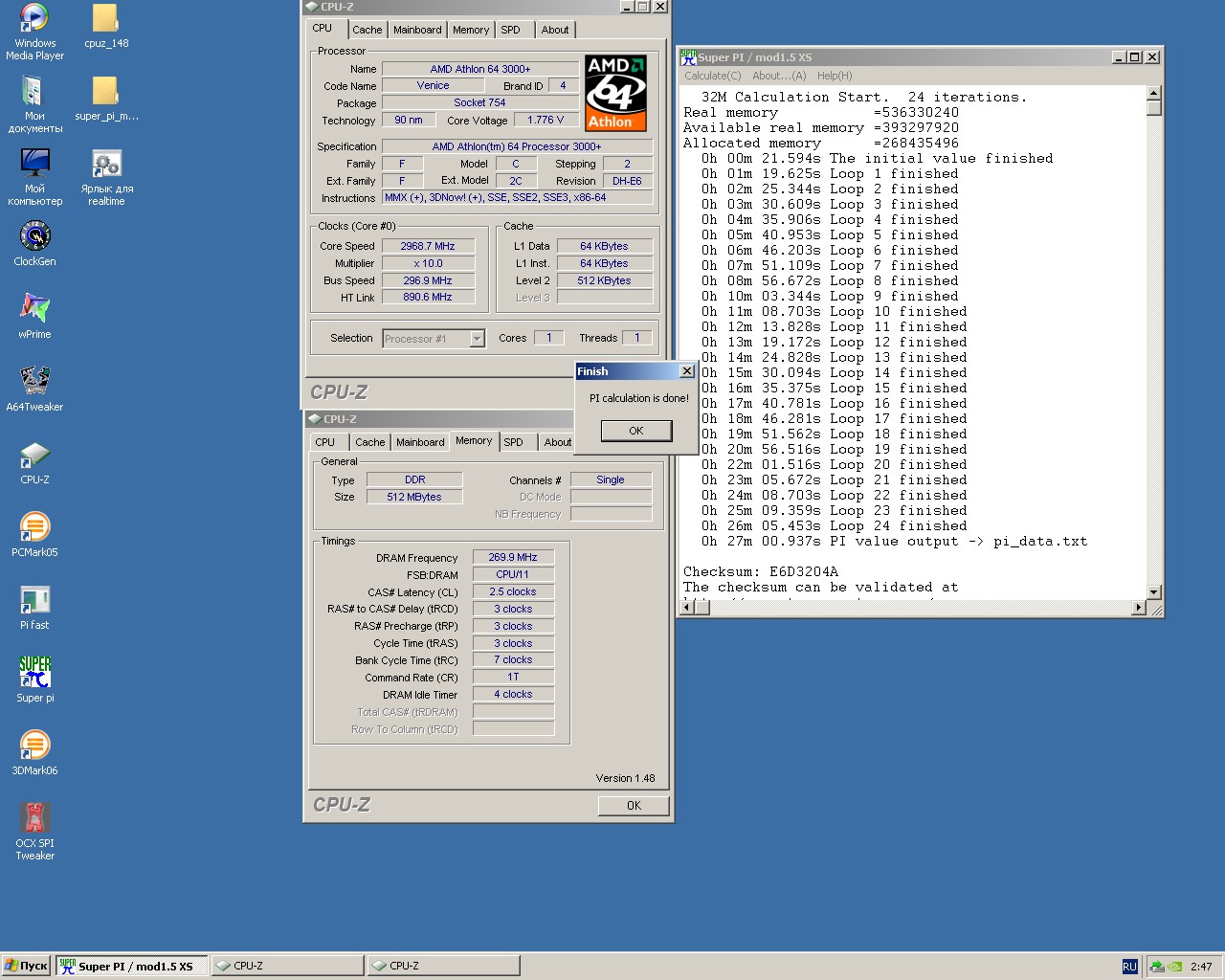Launch PCMark05 desktop icon

(34, 534)
